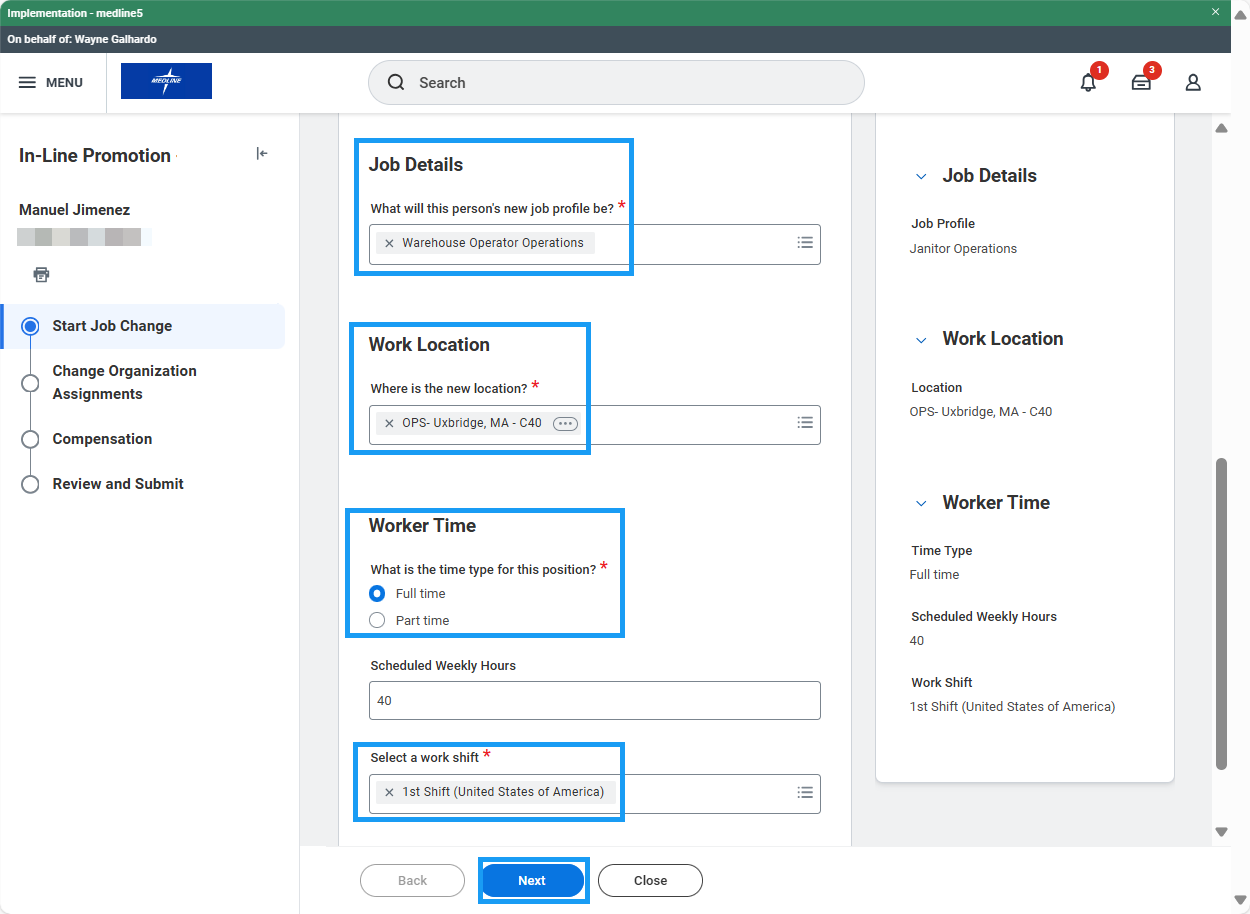Viewport: 1250px width, 914px height.
Task: Remove the 1st Shift selection
Action: click(389, 792)
